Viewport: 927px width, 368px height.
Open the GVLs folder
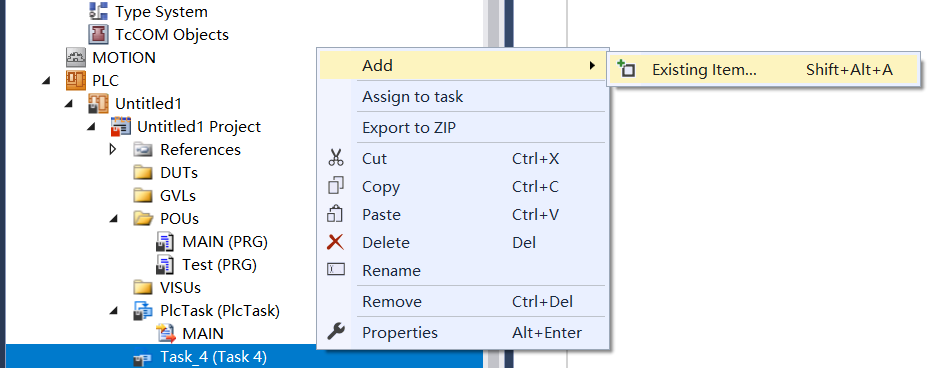[x=177, y=195]
